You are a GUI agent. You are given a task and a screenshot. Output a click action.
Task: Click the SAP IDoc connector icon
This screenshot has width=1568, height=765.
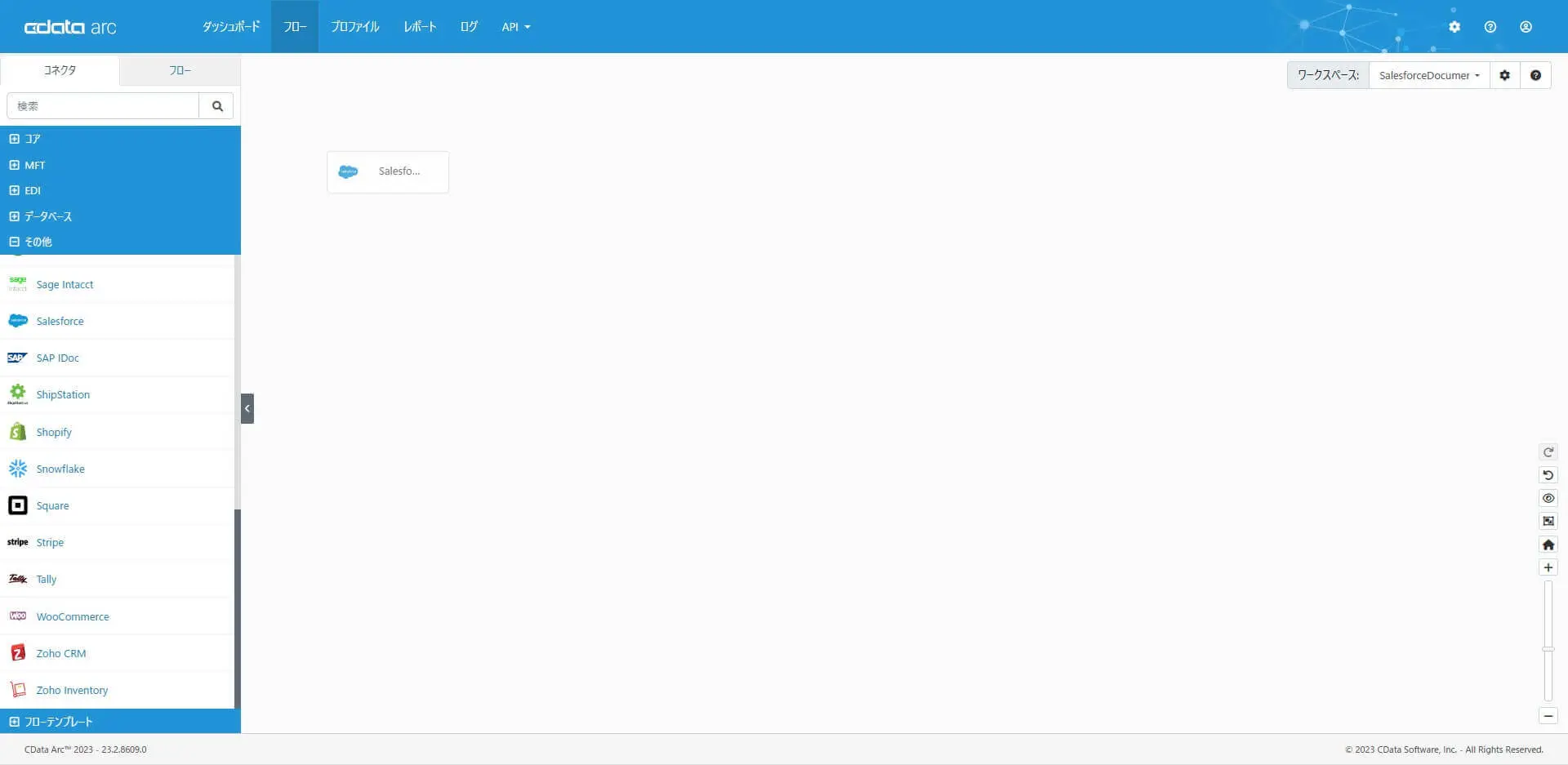click(17, 358)
